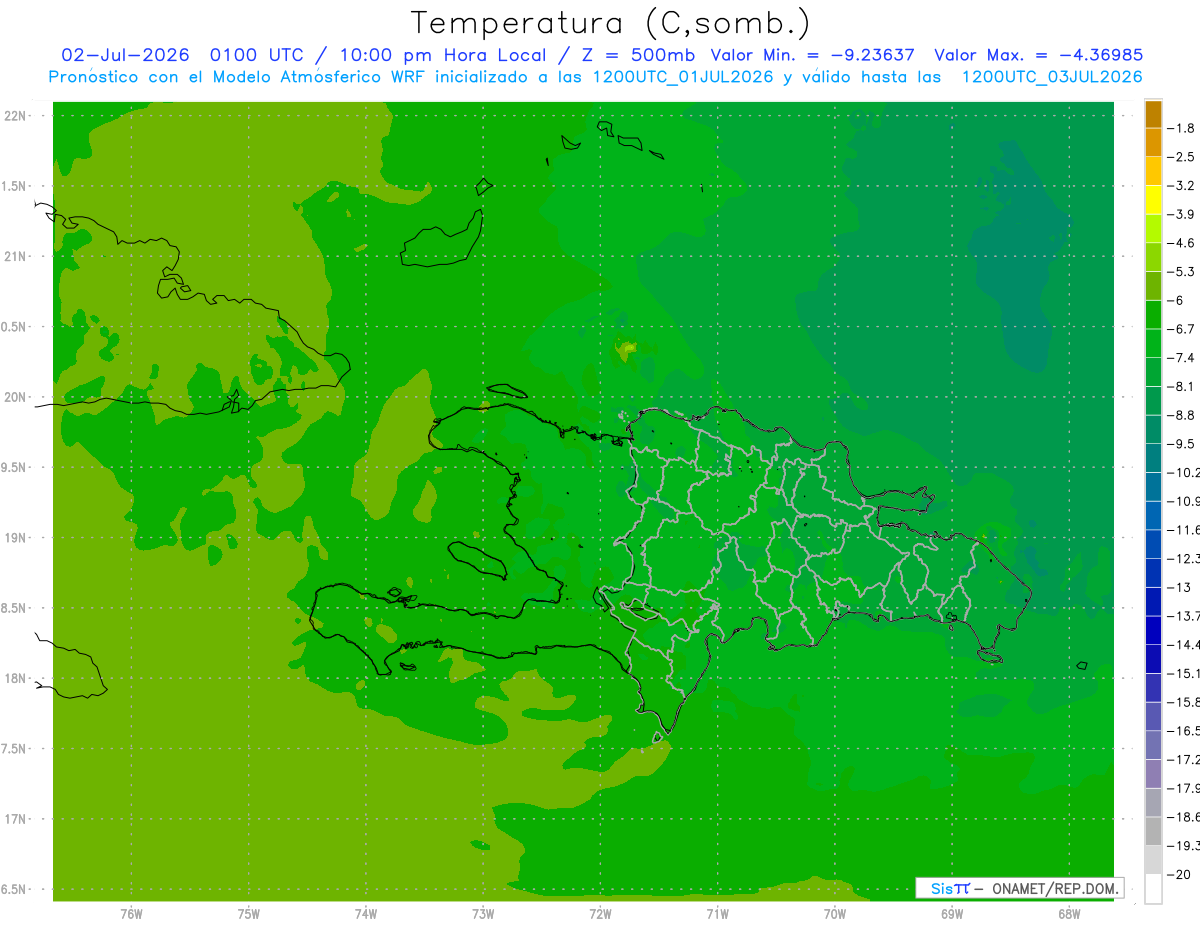Click the "75W" longitude axis label
The height and width of the screenshot is (927, 1200).
pos(248,913)
